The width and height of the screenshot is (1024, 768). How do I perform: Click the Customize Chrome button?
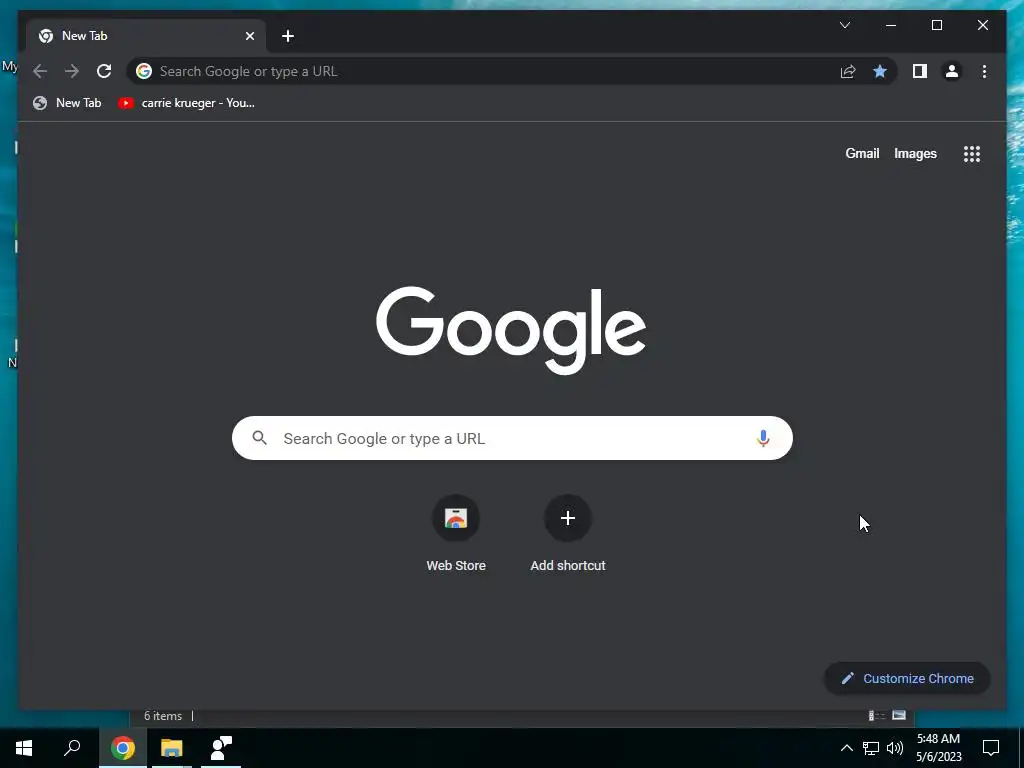907,679
